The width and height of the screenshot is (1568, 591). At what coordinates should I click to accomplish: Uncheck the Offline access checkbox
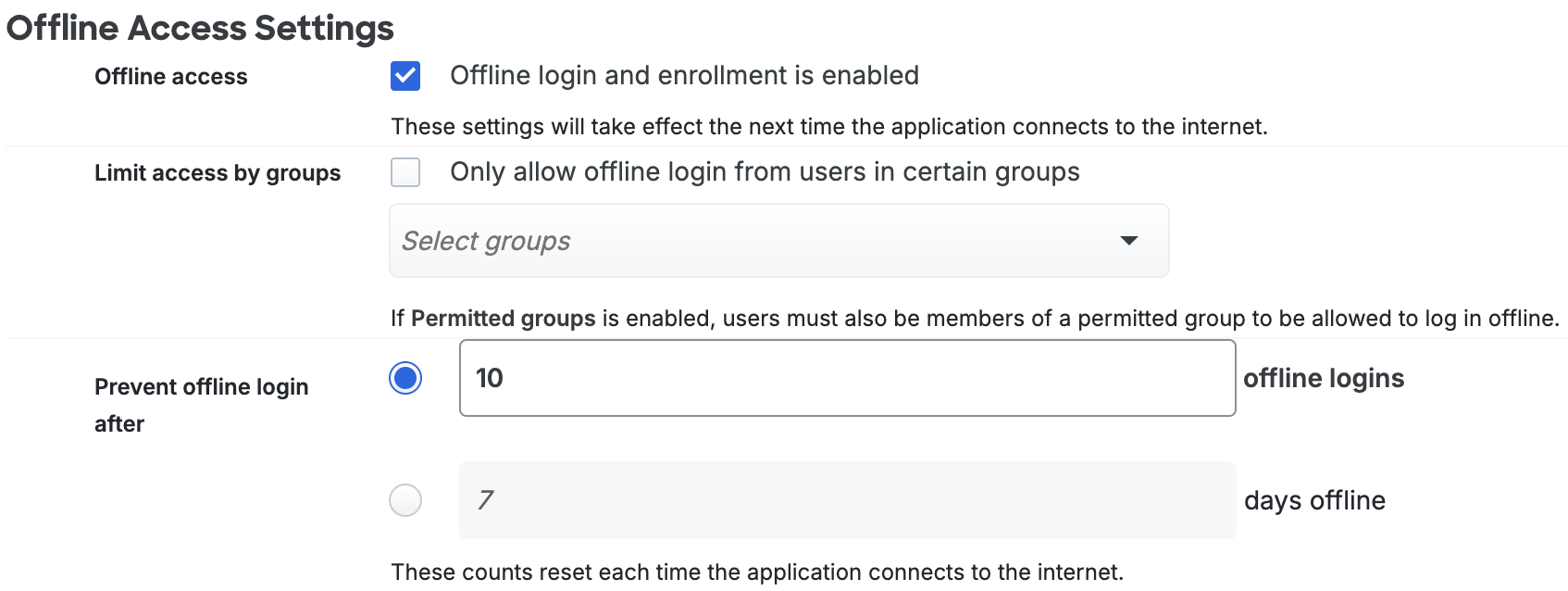(x=405, y=76)
